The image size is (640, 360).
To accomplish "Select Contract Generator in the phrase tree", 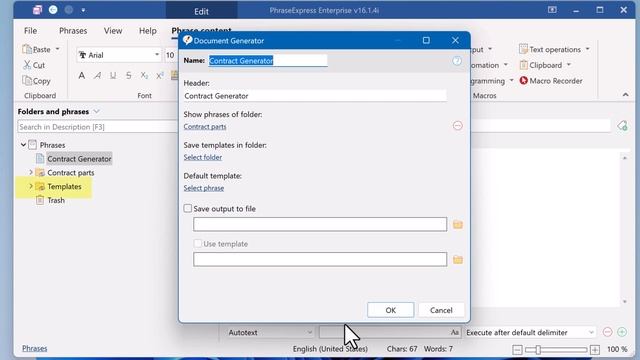I will tap(79, 159).
